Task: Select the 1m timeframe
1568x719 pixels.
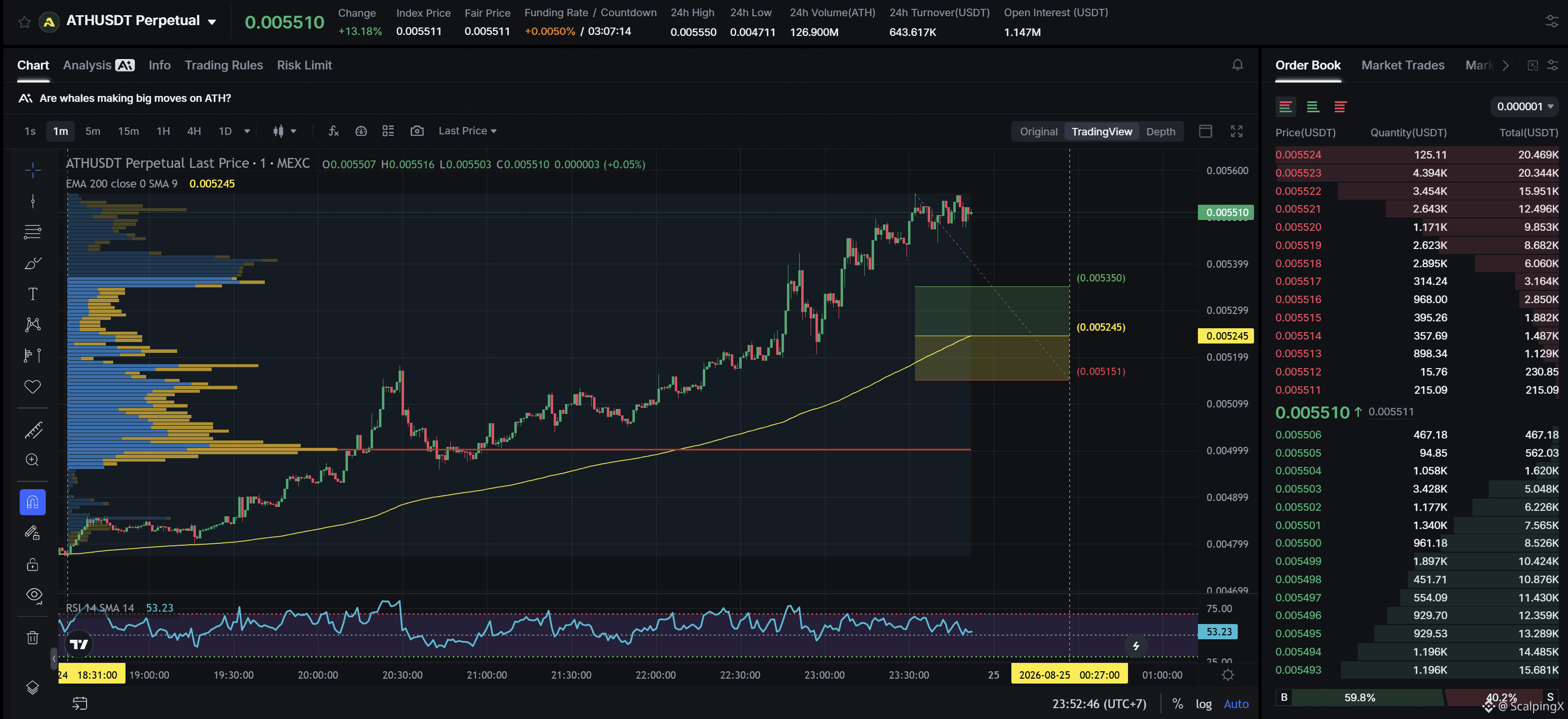Action: (x=60, y=131)
